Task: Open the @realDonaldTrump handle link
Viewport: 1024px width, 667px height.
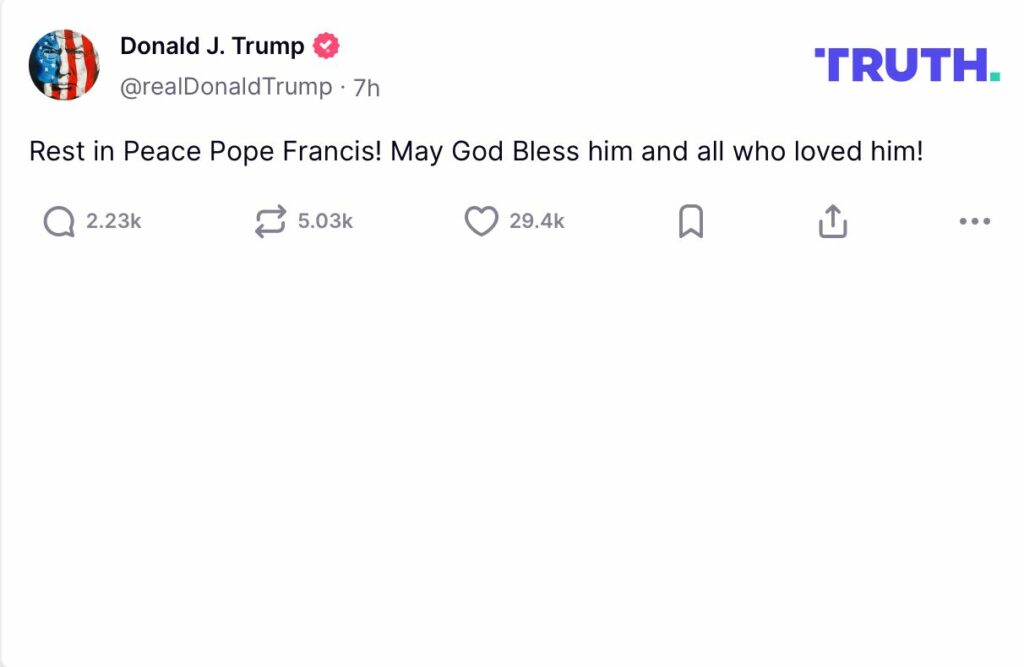Action: click(226, 87)
